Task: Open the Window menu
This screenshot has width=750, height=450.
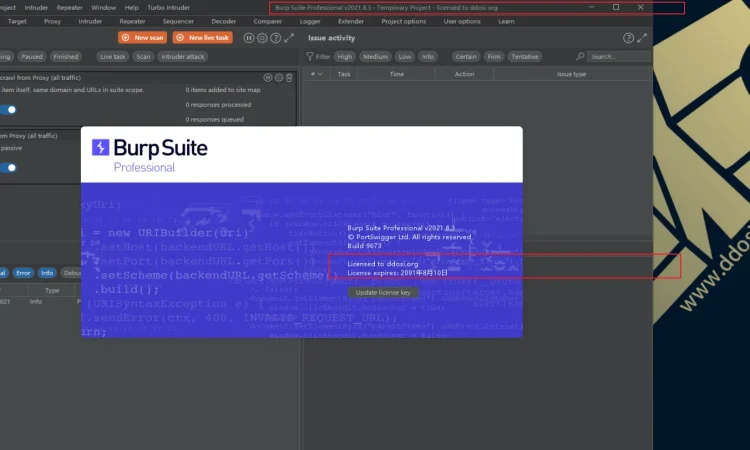Action: coord(103,8)
